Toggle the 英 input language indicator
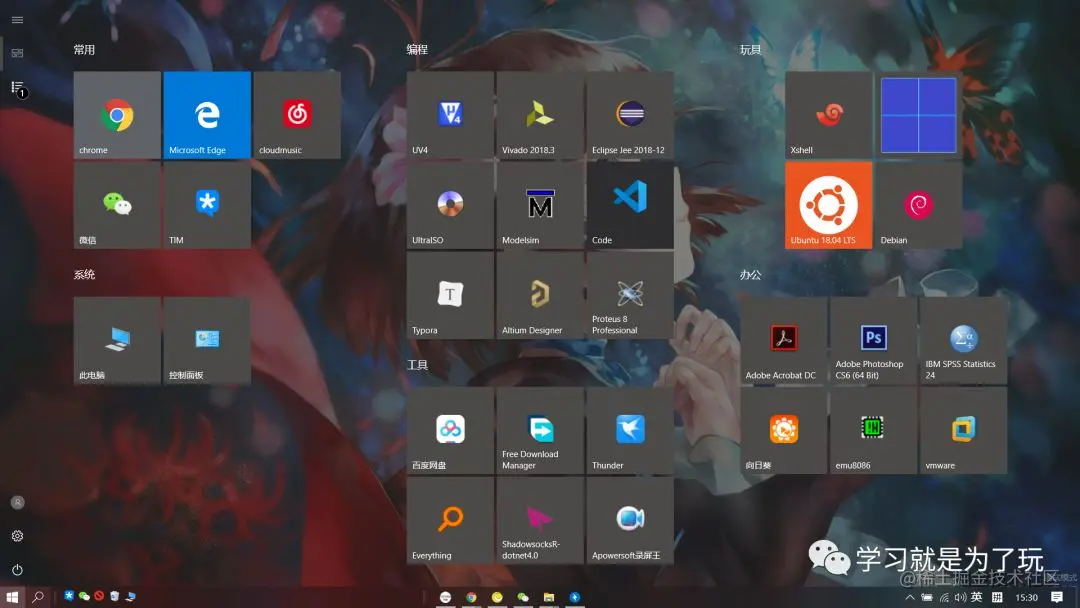The image size is (1080, 608). 977,598
